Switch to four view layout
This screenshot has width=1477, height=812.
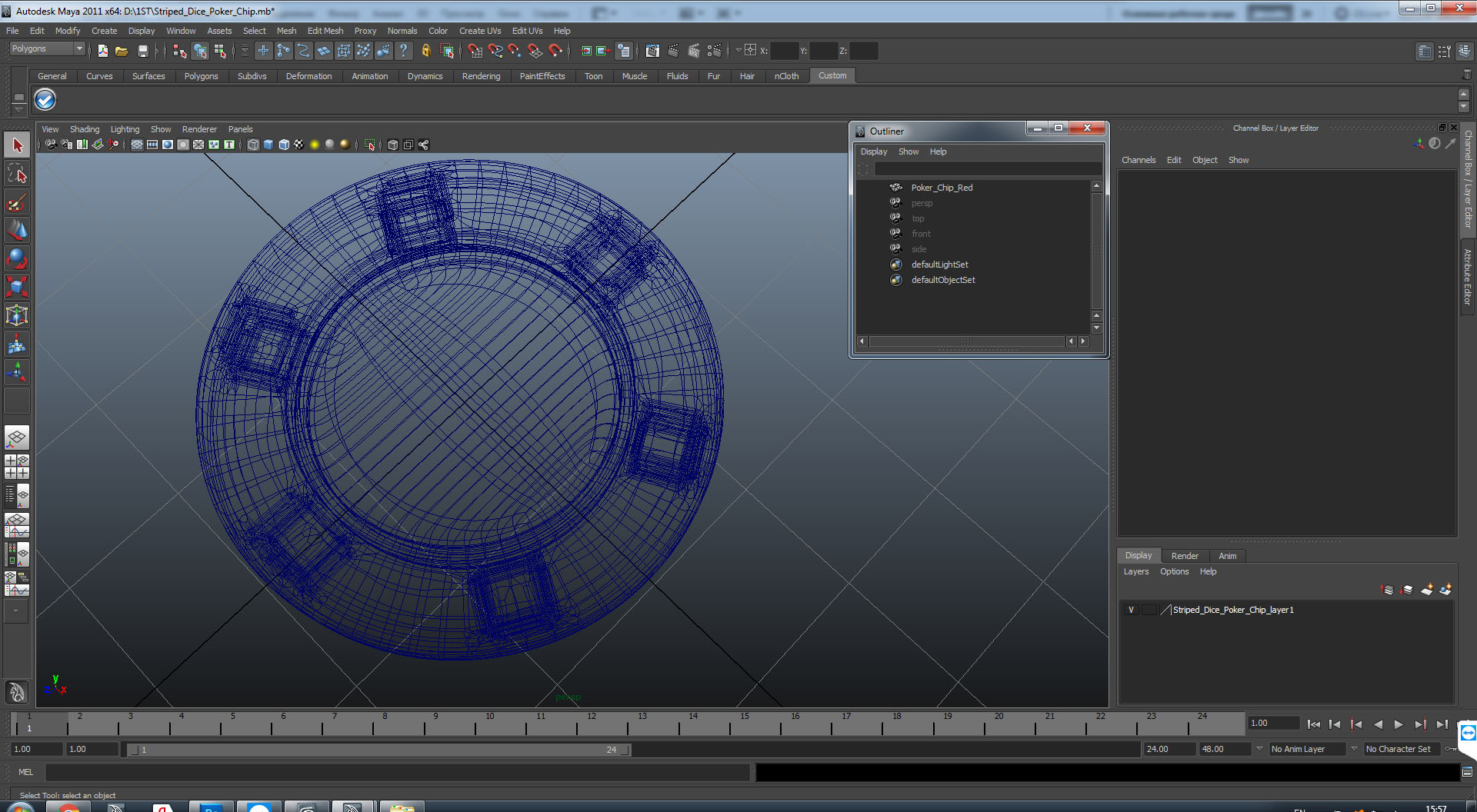click(x=17, y=467)
